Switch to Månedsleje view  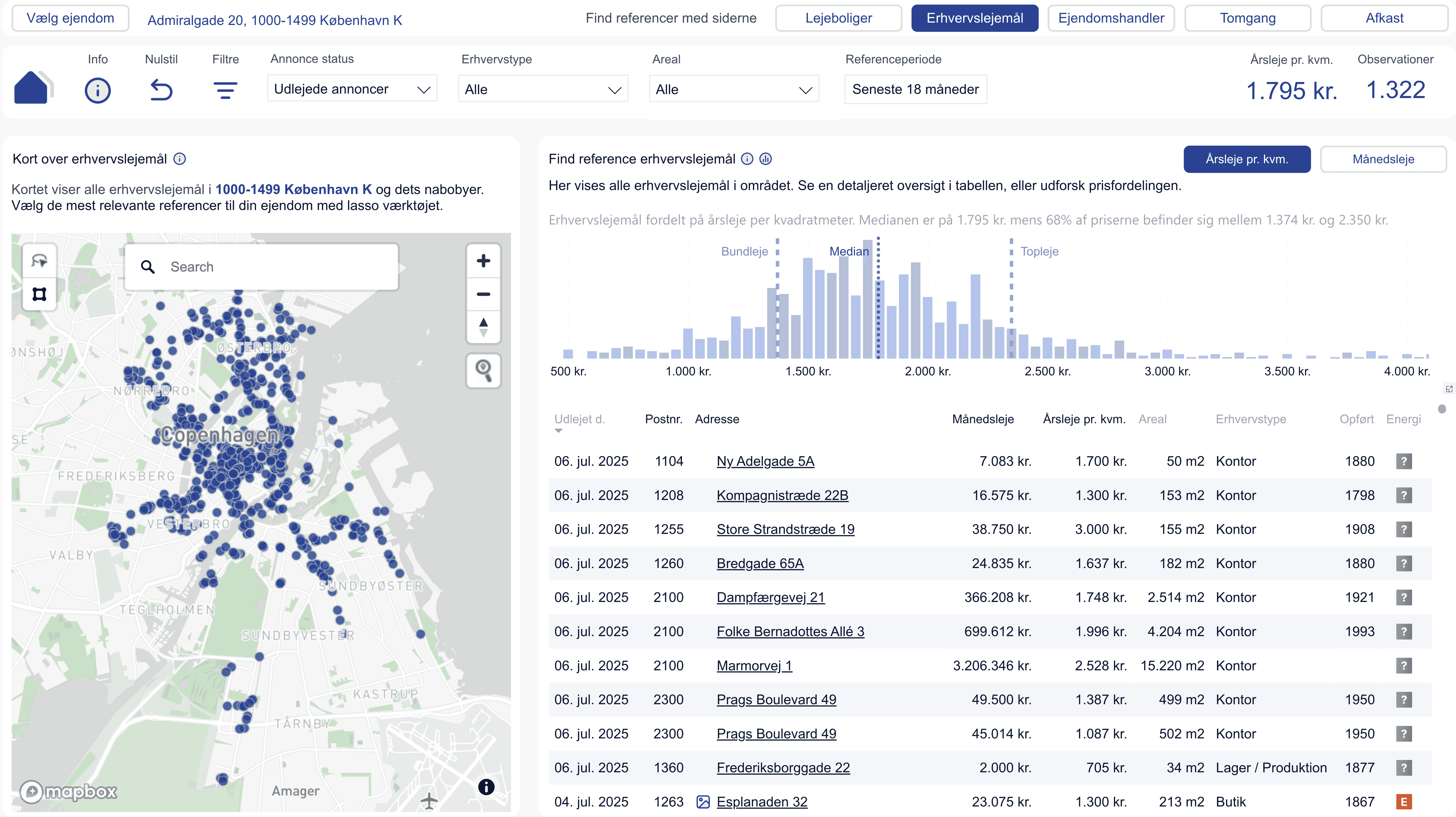1383,159
